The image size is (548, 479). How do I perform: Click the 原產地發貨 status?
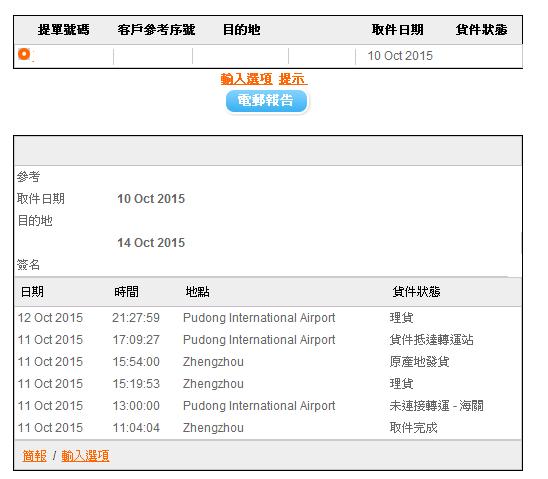point(419,362)
